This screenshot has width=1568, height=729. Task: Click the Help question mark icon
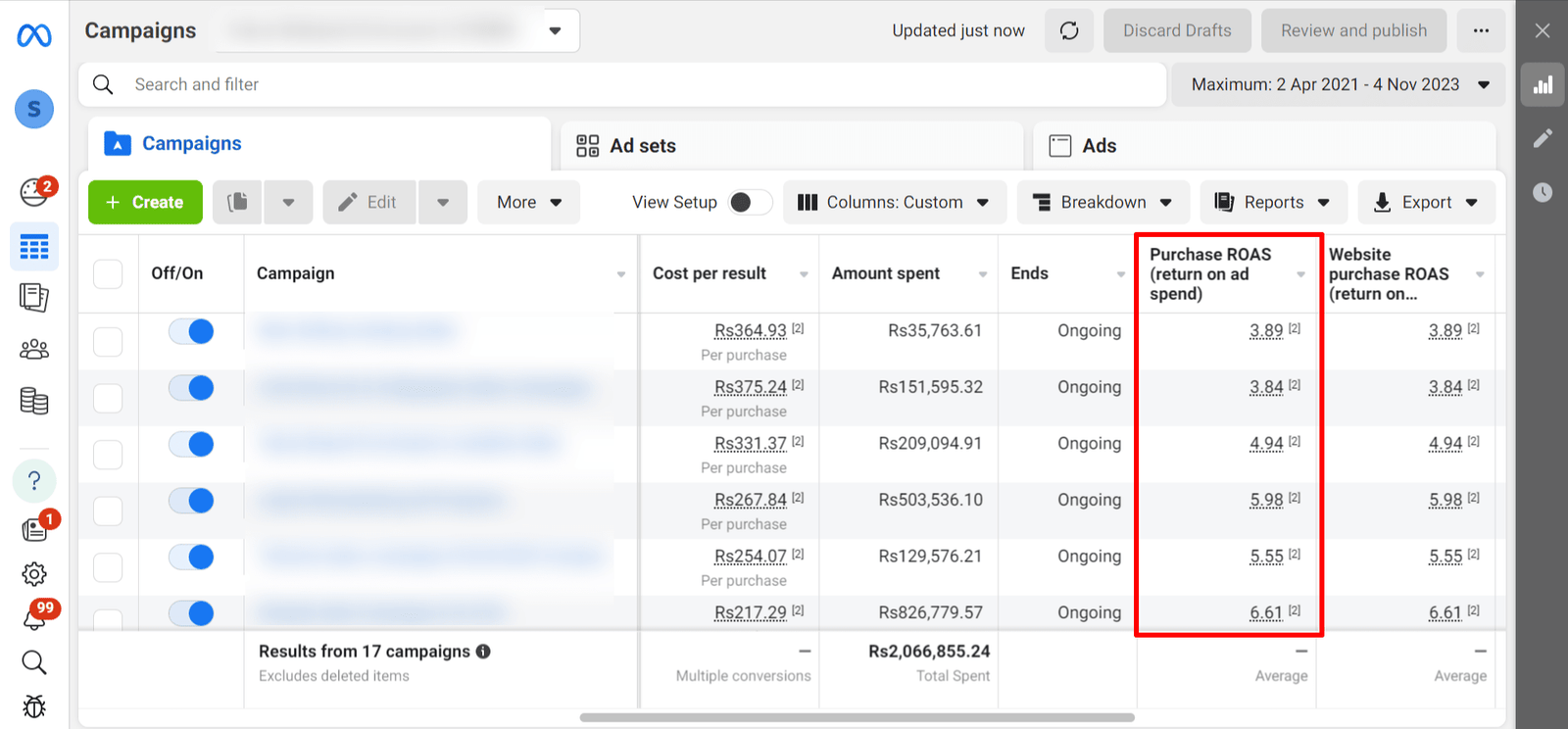(x=34, y=480)
